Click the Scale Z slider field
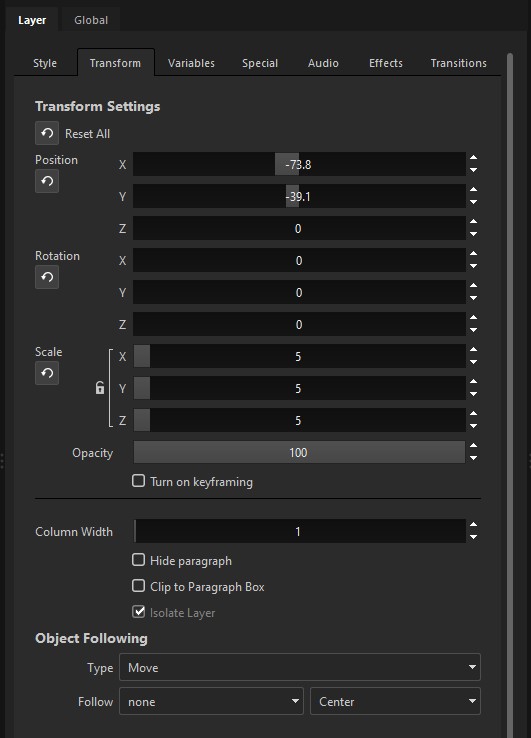 (x=299, y=420)
